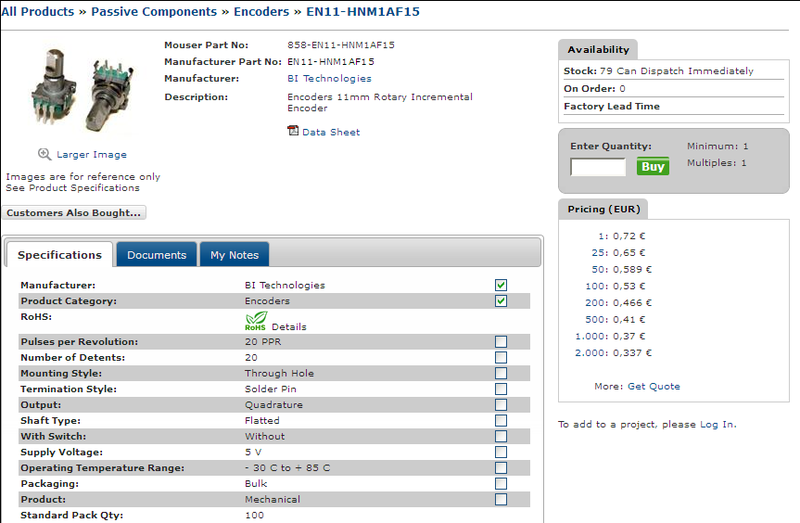The image size is (800, 523).
Task: Open the My Notes tab
Action: click(234, 255)
